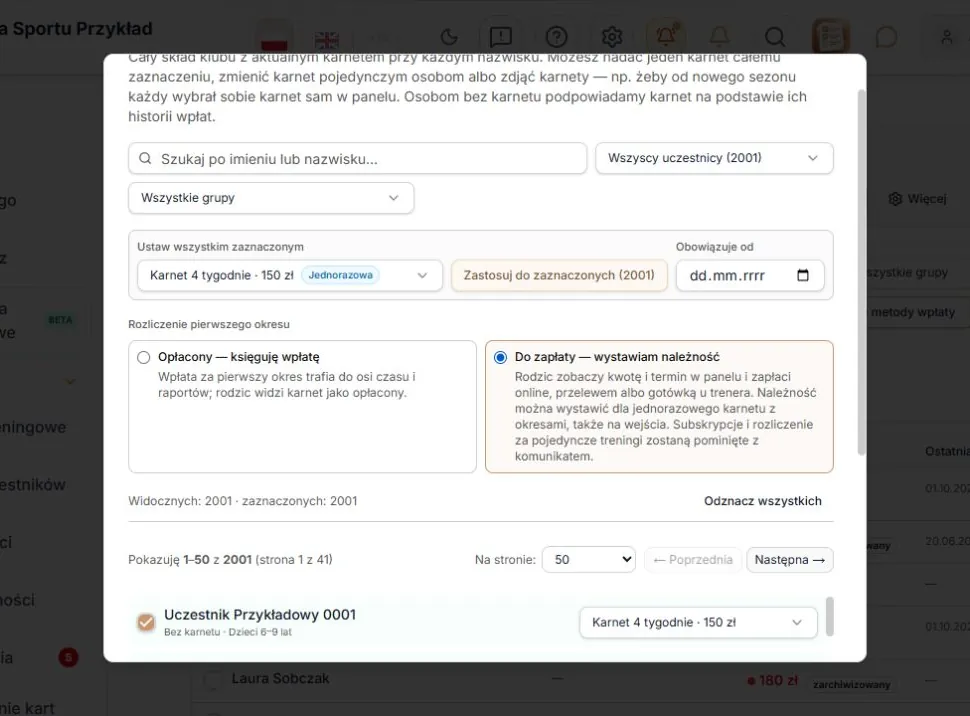Open the karnet dropdown for Uczestnik Przykładowy 0001
Screen dimensions: 970x716
click(x=698, y=623)
